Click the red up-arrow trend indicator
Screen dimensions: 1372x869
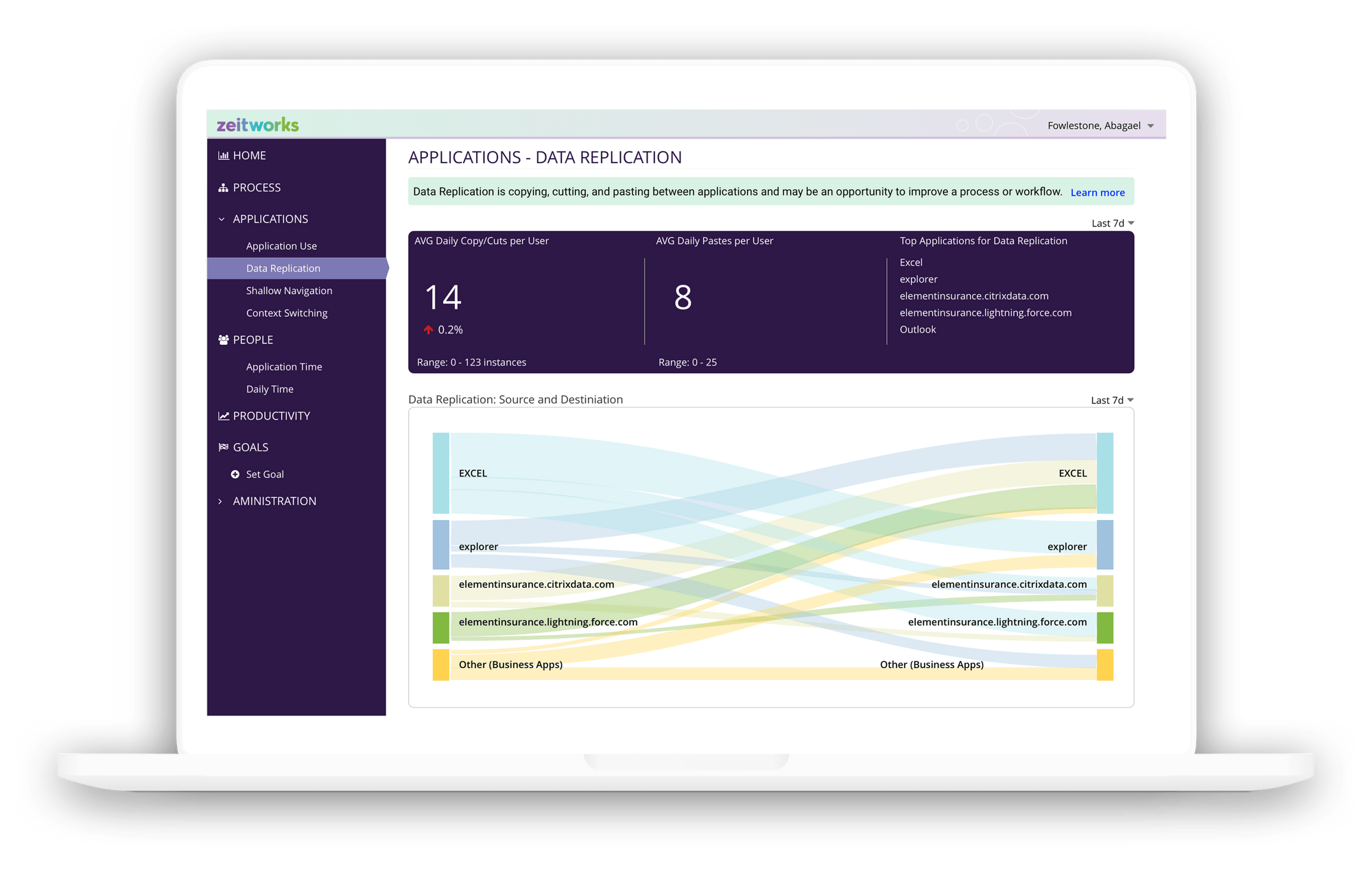428,330
